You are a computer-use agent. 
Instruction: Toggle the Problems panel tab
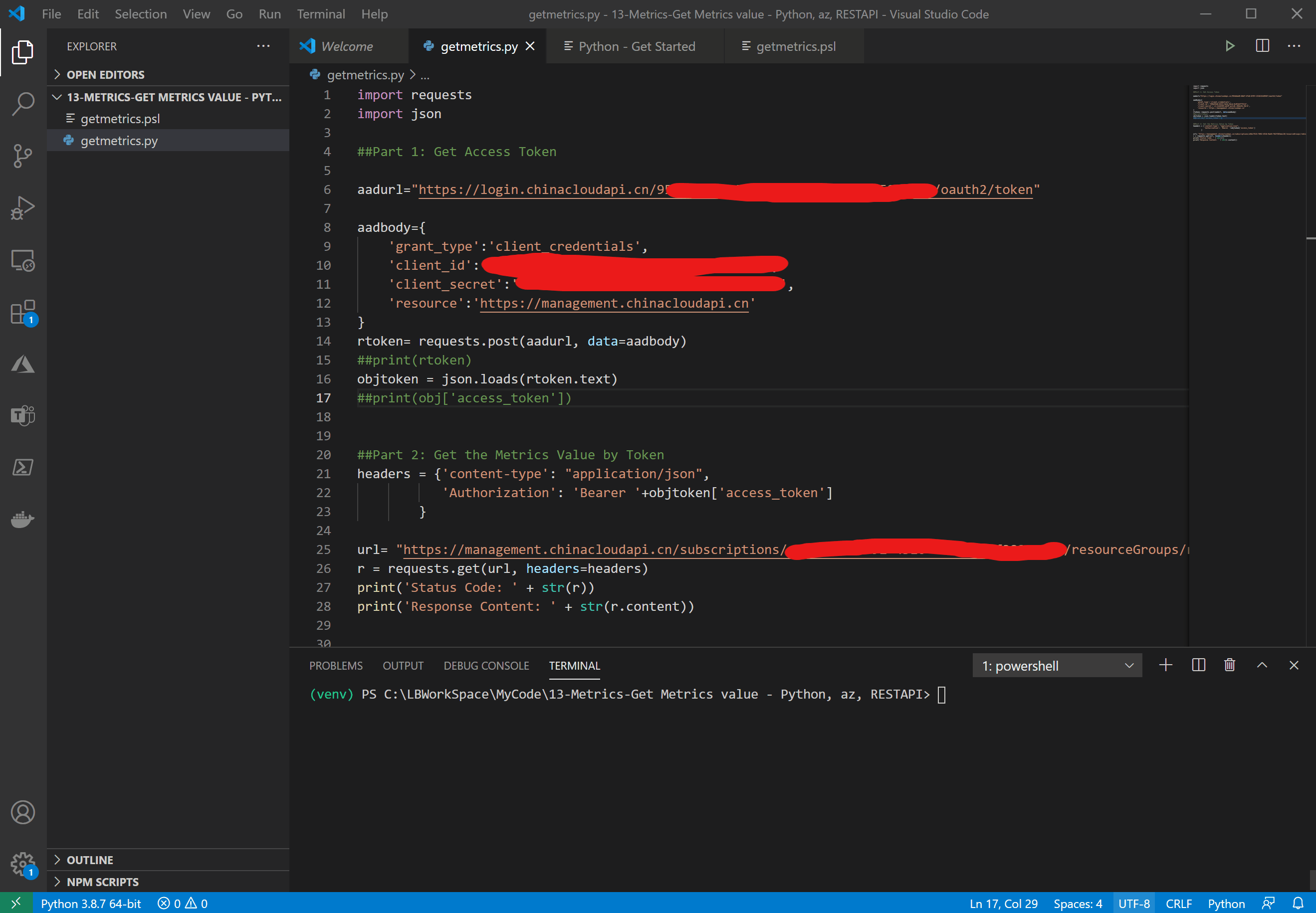point(337,665)
